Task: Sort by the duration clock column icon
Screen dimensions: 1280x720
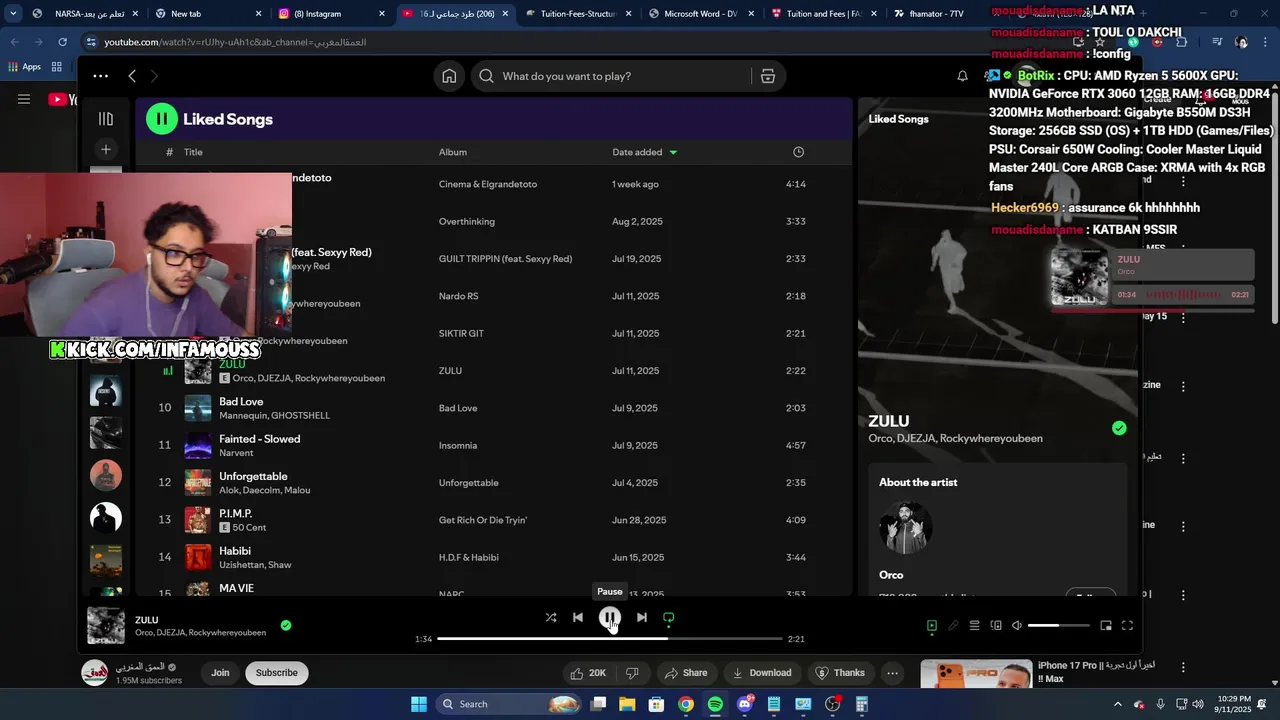Action: (798, 152)
